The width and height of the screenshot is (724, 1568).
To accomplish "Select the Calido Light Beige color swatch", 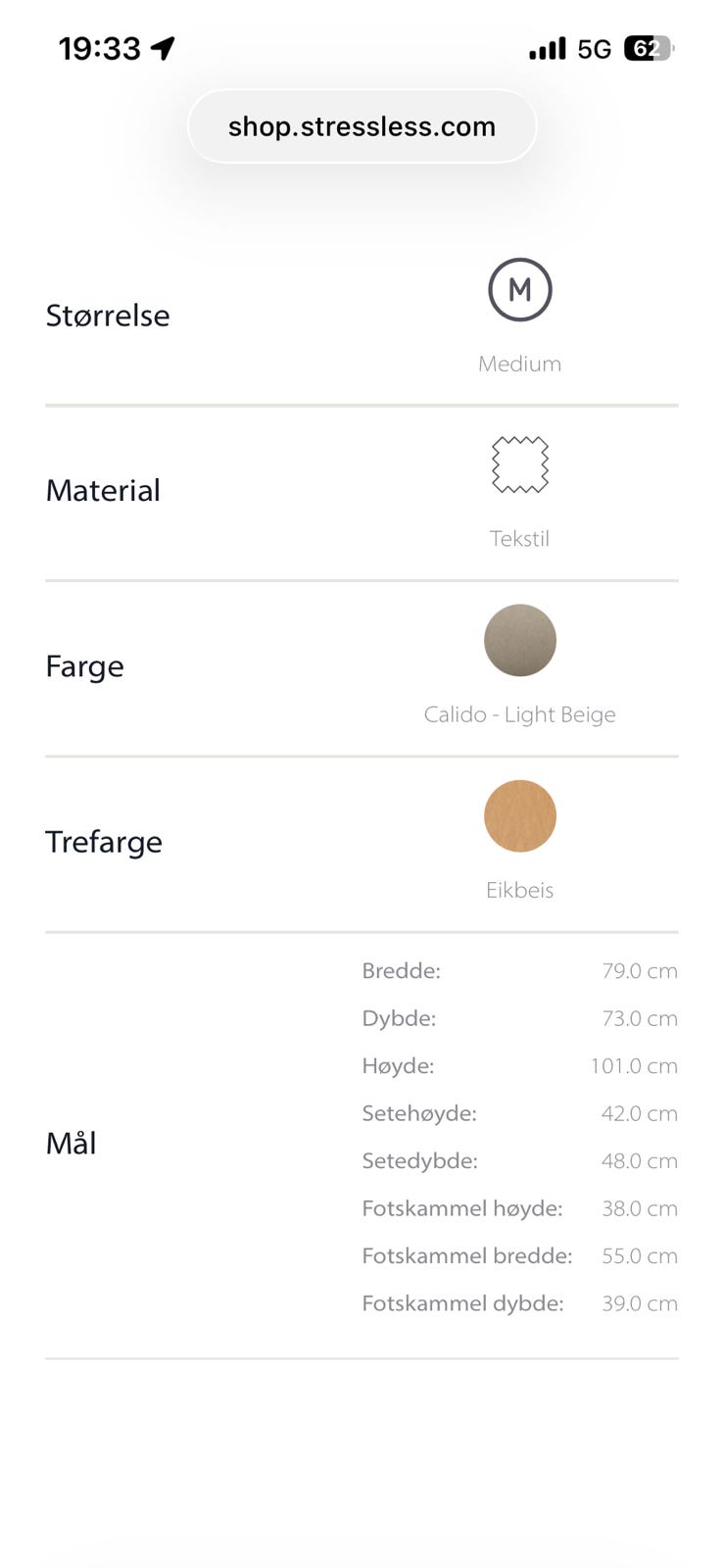I will click(519, 640).
